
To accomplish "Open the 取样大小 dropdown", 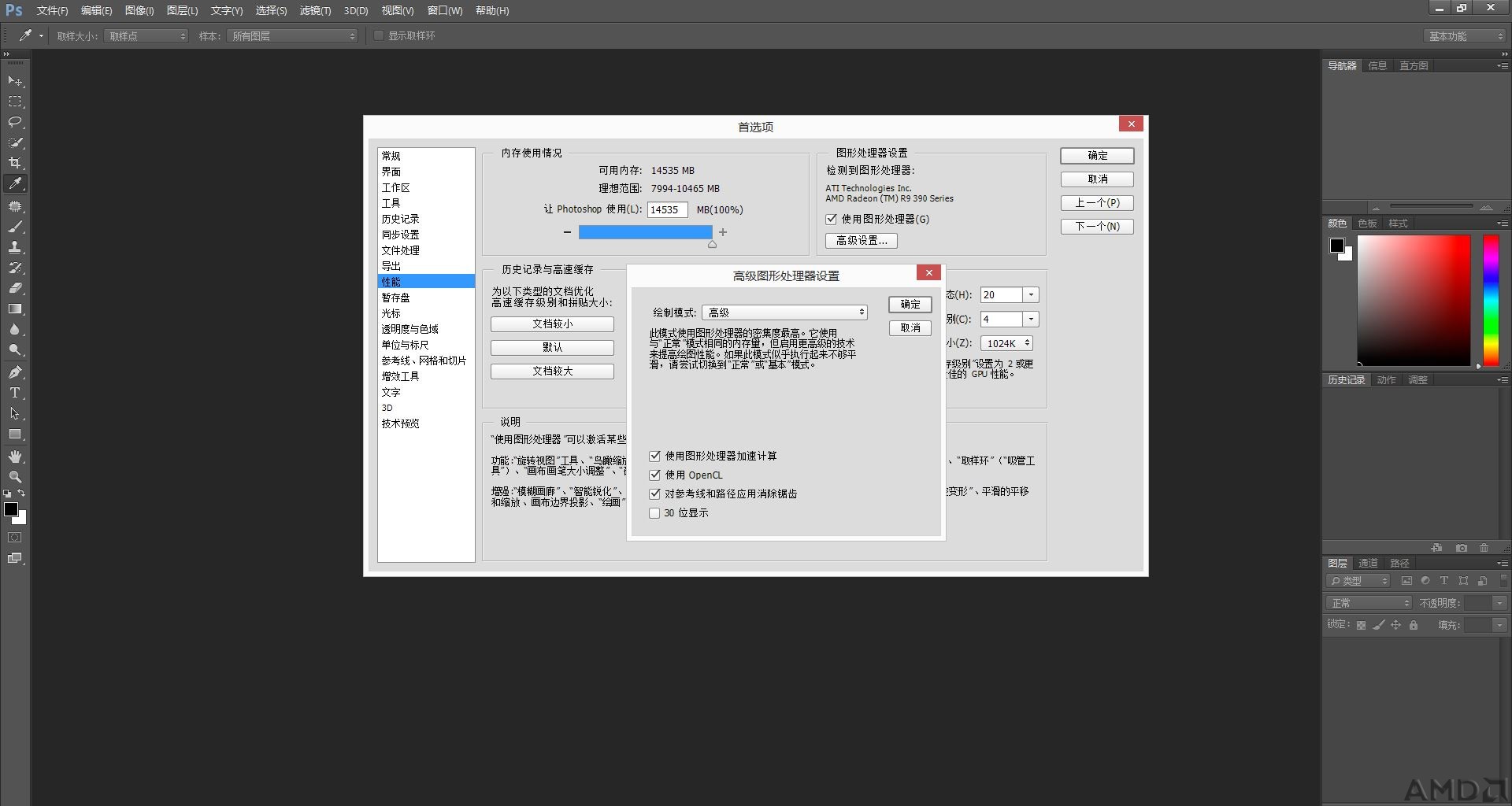I will pos(146,36).
